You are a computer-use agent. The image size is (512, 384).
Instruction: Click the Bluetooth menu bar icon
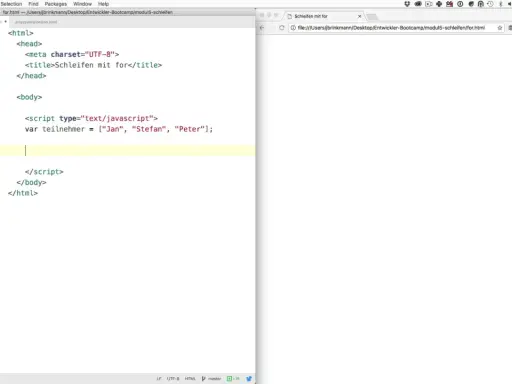(500, 4)
